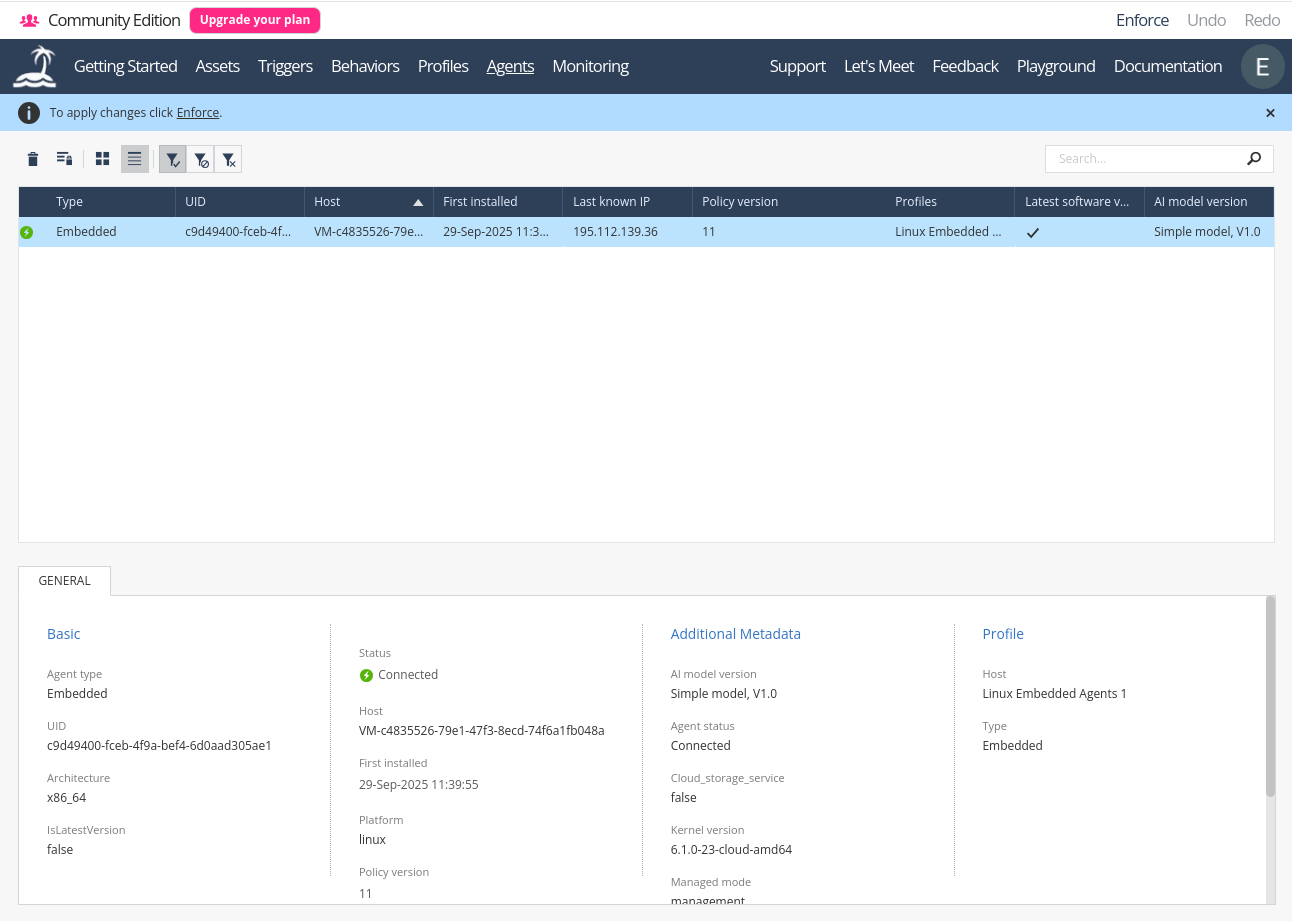Toggle the filter with blocked-circle button
This screenshot has width=1292, height=921.
[201, 159]
